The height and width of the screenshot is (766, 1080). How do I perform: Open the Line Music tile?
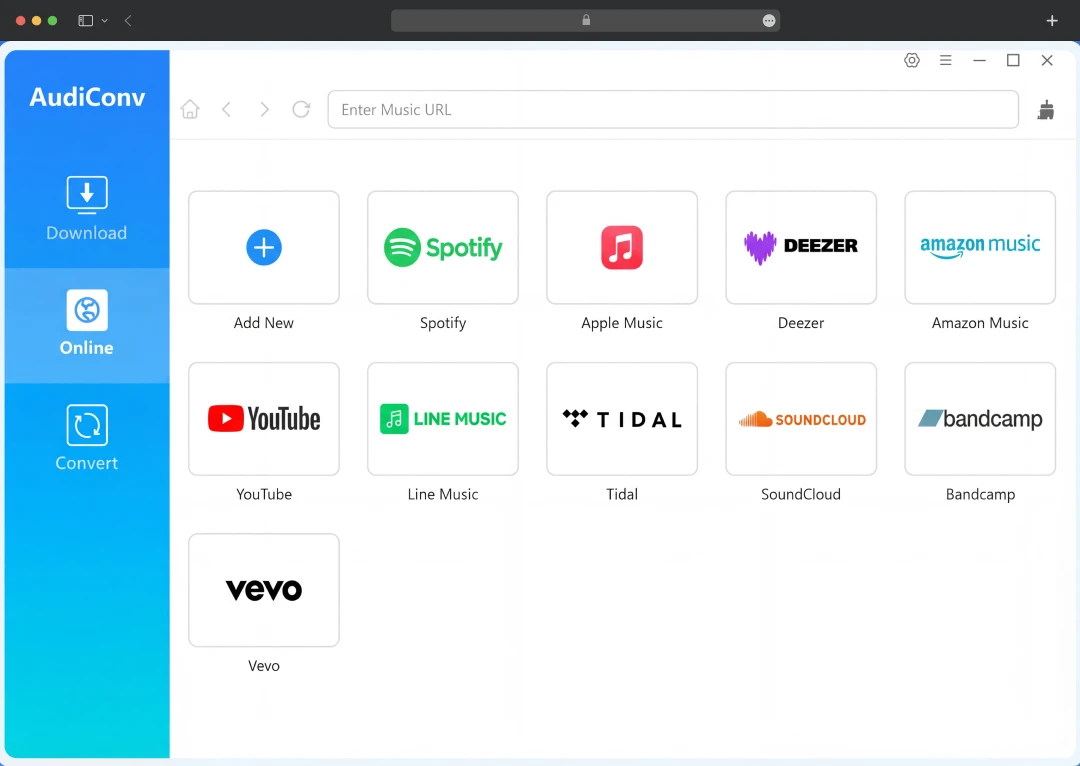click(443, 419)
